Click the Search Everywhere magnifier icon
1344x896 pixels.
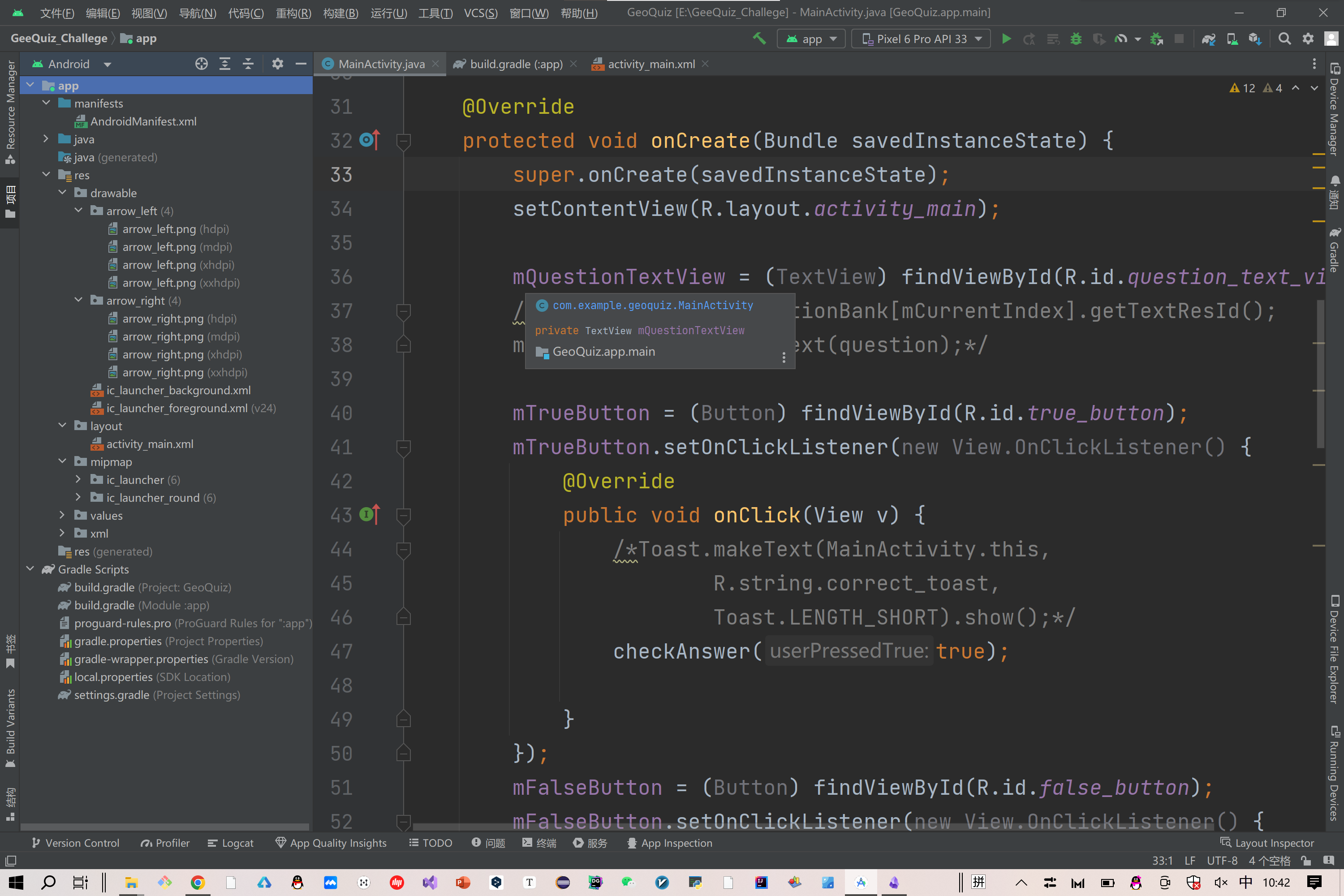tap(1284, 39)
